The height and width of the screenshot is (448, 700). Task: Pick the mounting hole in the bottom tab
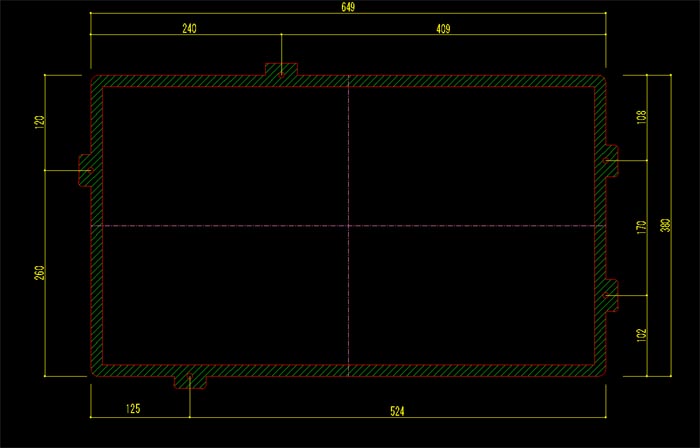point(190,377)
